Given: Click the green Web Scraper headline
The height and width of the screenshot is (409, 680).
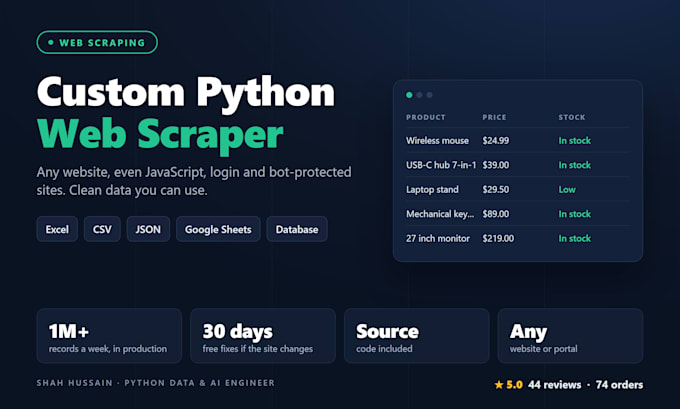Looking at the screenshot, I should (160, 135).
